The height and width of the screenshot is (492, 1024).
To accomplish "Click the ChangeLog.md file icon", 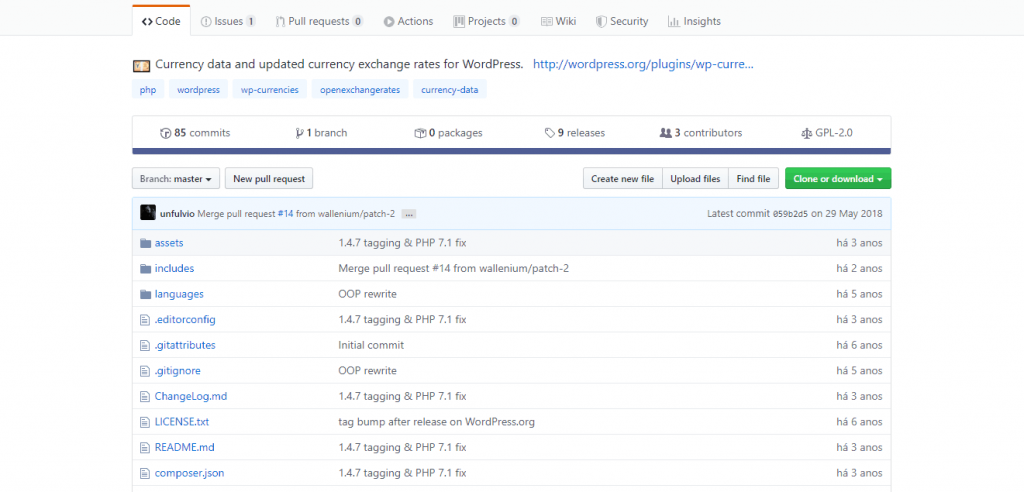I will pos(145,396).
